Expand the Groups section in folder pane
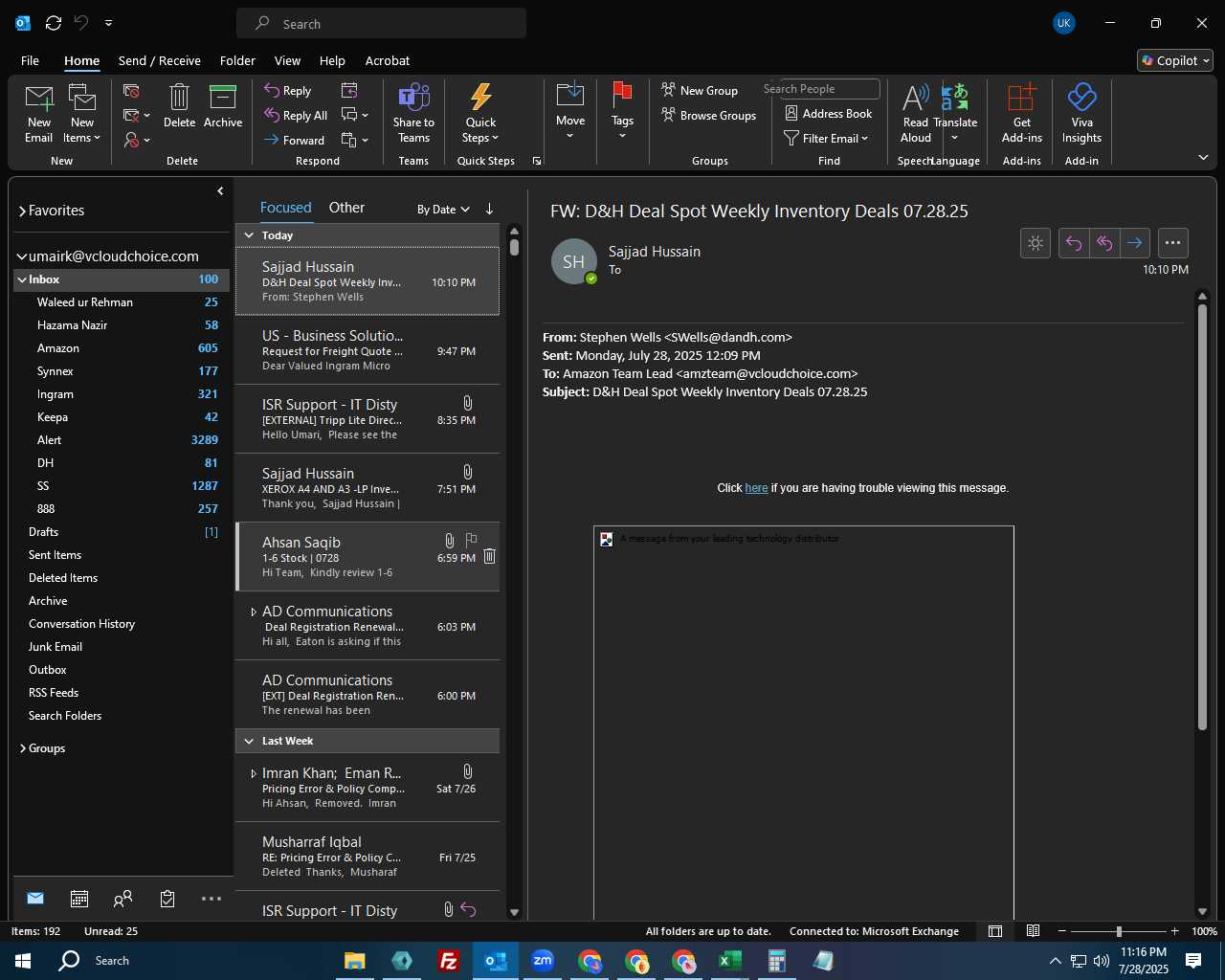1225x980 pixels. [x=22, y=748]
